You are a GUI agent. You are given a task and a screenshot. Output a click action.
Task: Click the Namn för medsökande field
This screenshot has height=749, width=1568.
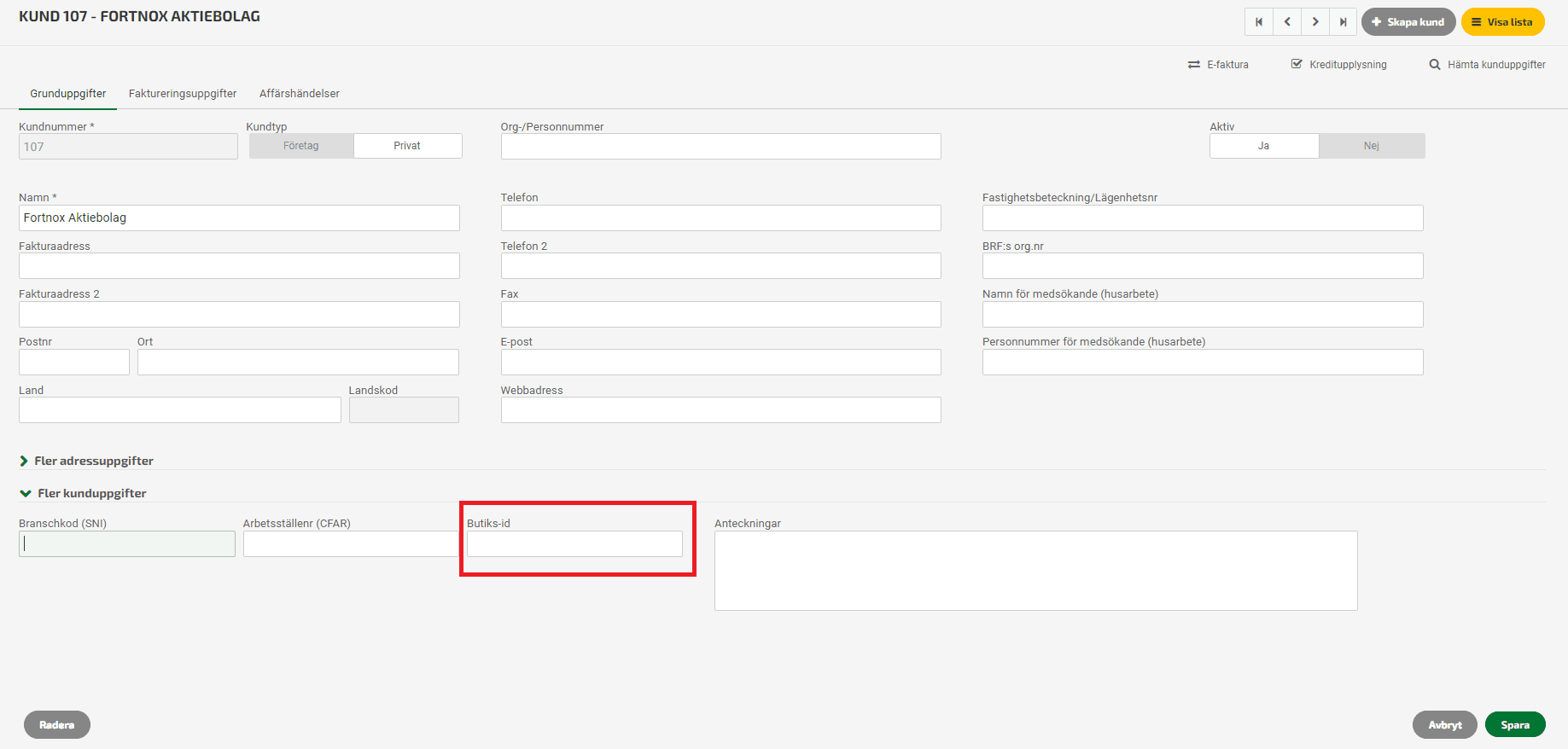(x=1203, y=314)
